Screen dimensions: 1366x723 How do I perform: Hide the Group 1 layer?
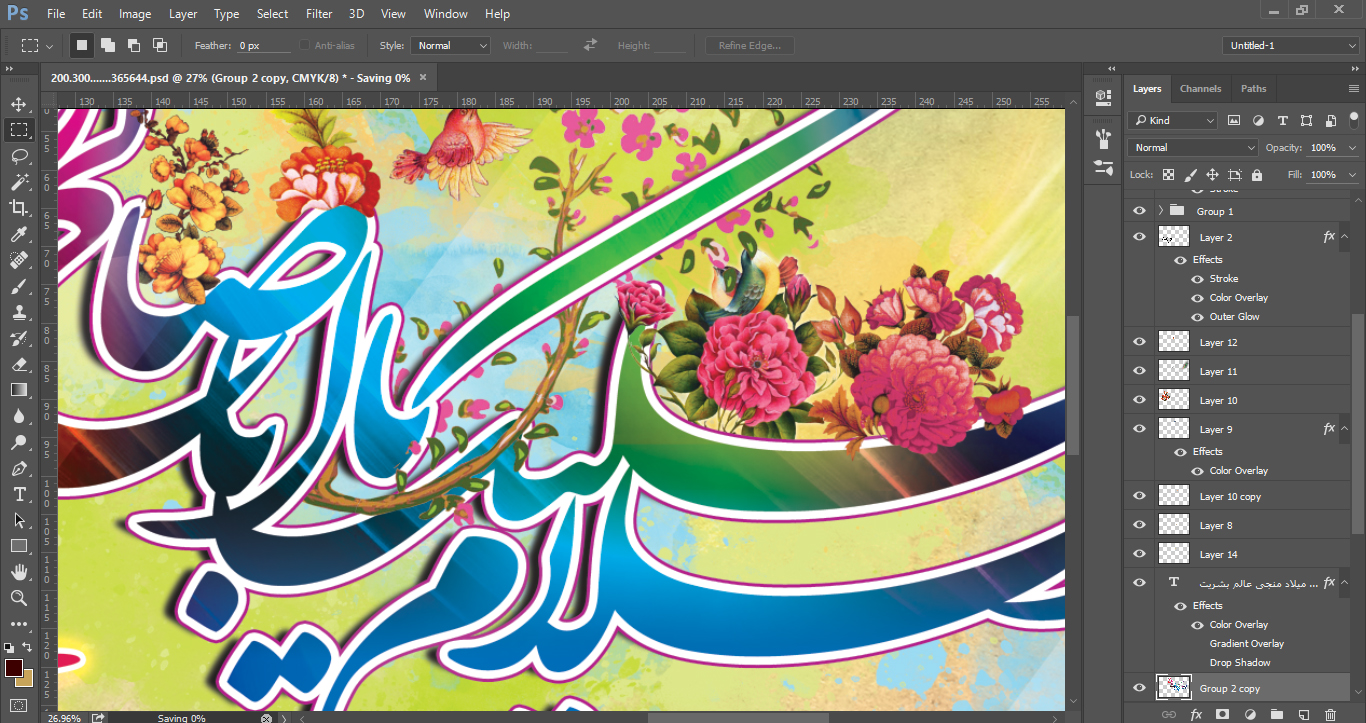click(1139, 211)
